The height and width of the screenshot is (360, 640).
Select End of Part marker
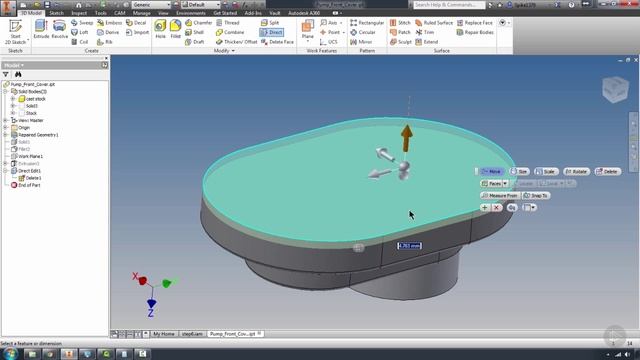29,185
